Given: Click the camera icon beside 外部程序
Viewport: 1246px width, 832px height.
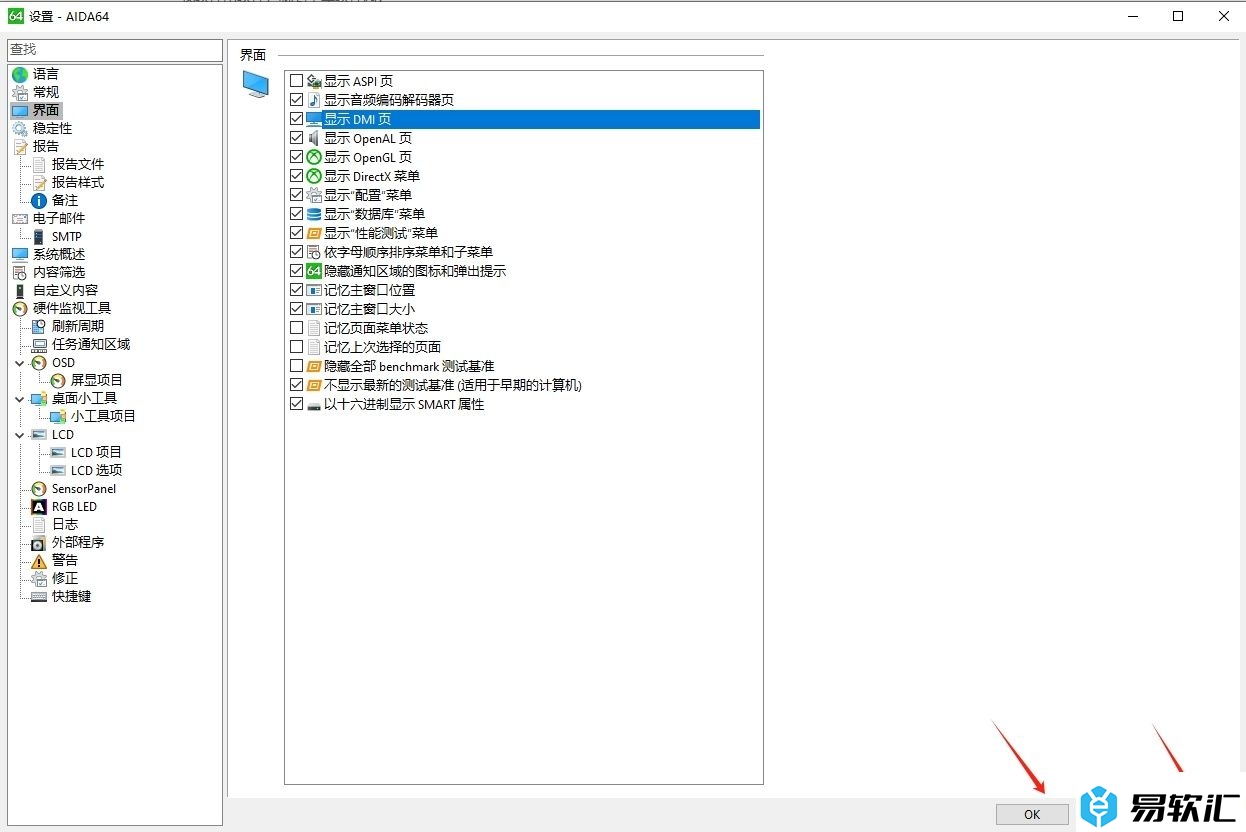Looking at the screenshot, I should (x=39, y=542).
